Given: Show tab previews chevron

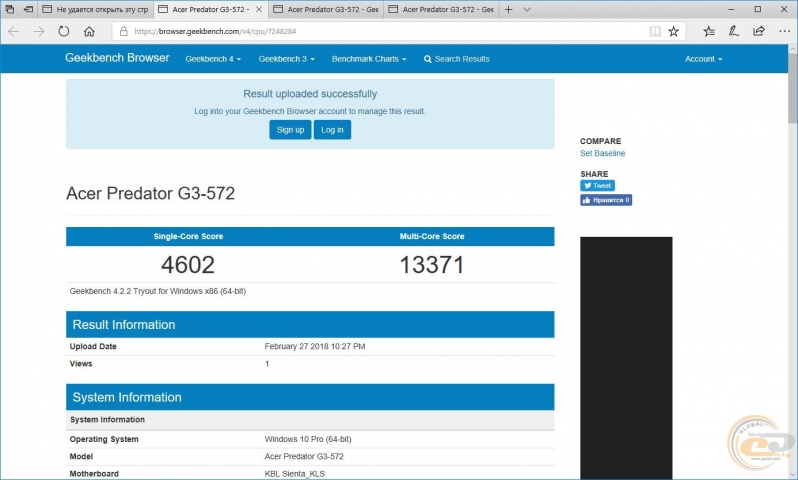Looking at the screenshot, I should 527,9.
